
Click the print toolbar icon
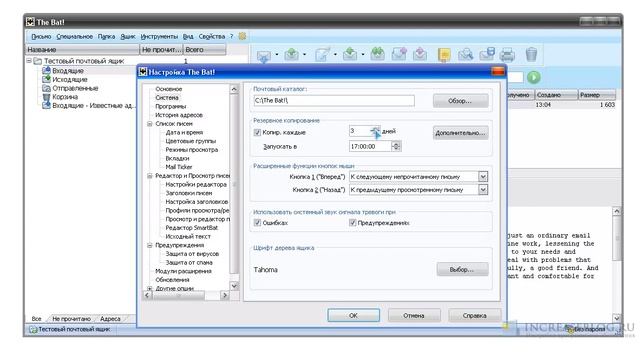click(507, 54)
